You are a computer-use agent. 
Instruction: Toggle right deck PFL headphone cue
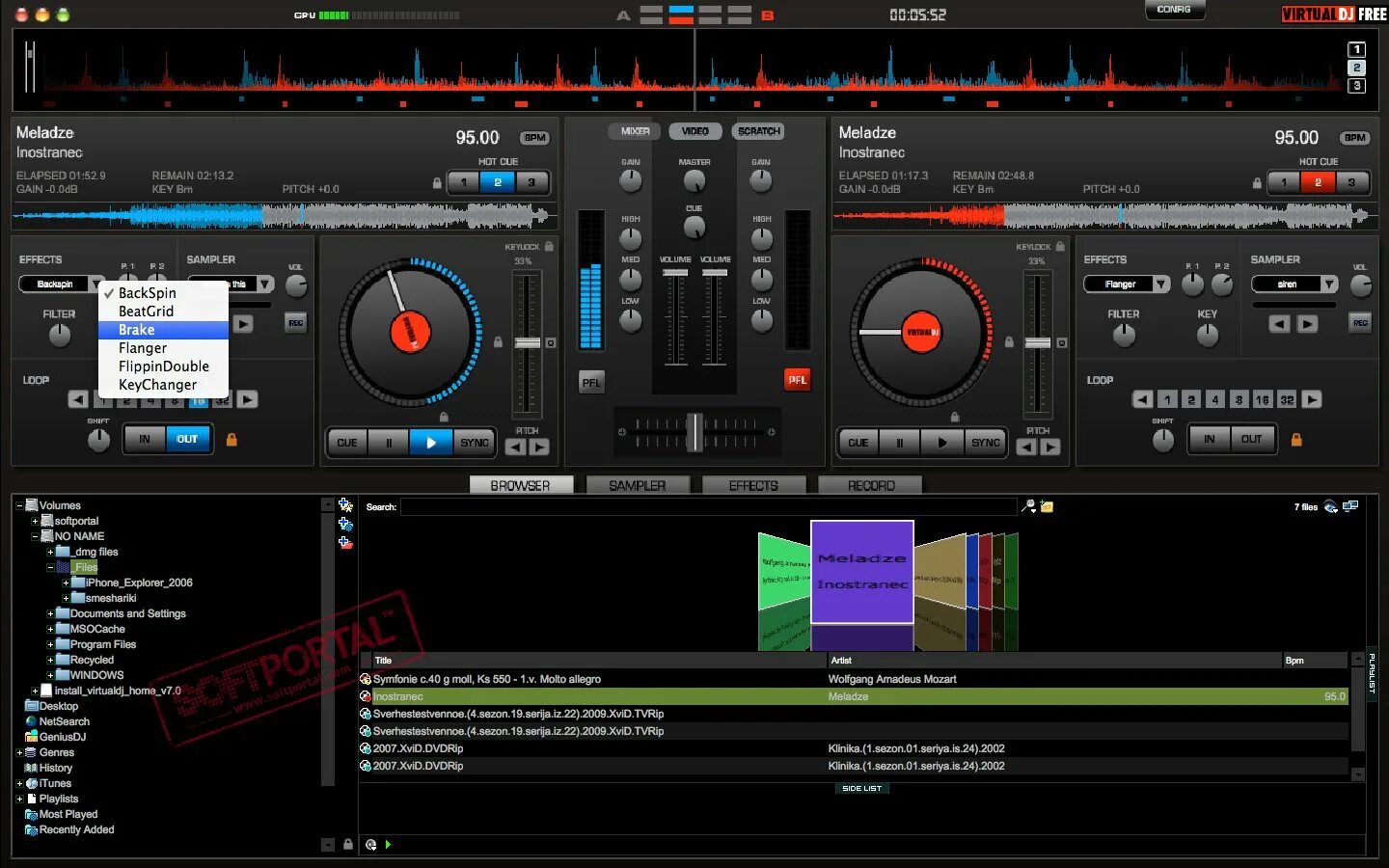[x=797, y=380]
